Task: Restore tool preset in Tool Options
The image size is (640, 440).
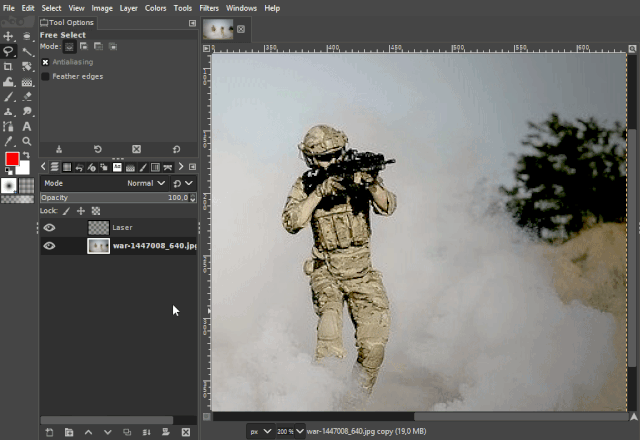Action: [98, 149]
